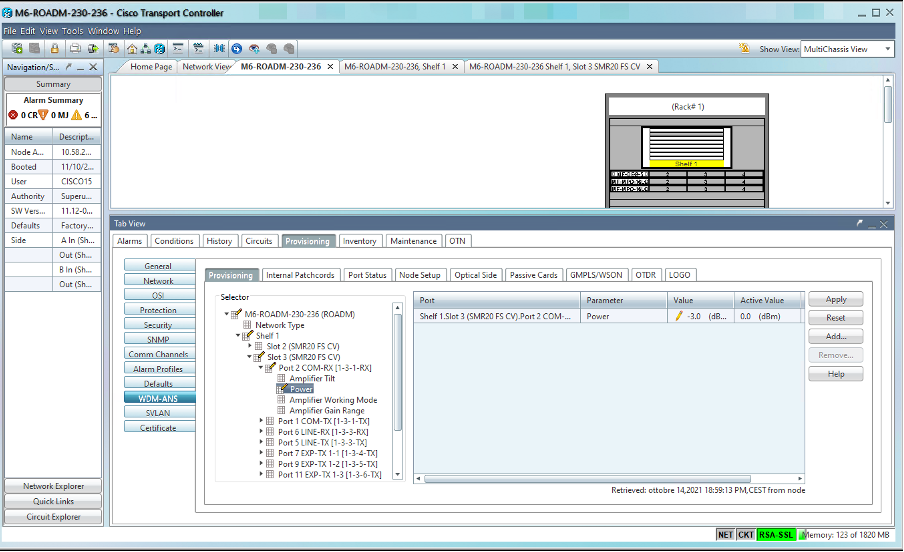This screenshot has width=904, height=552.
Task: Click the Reset button
Action: click(836, 318)
